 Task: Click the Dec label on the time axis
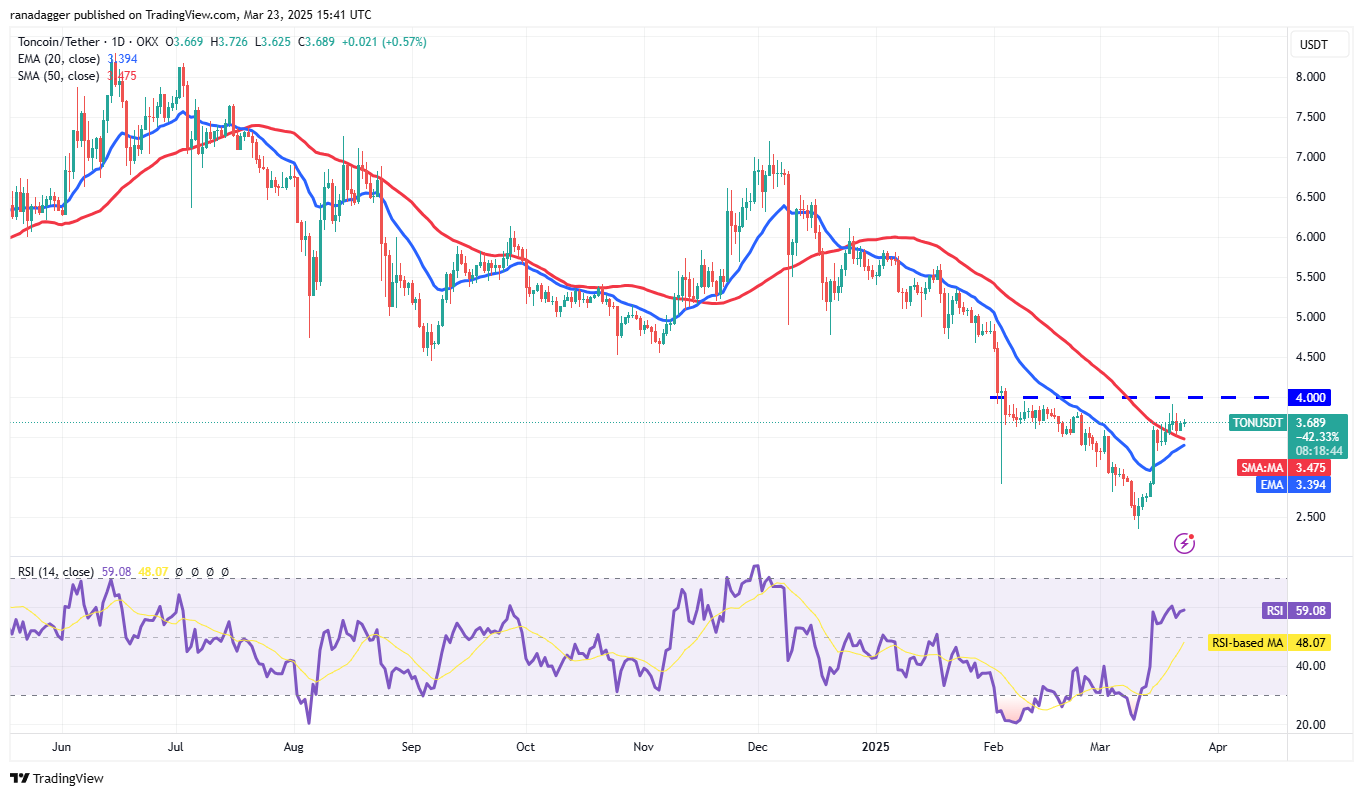(757, 746)
